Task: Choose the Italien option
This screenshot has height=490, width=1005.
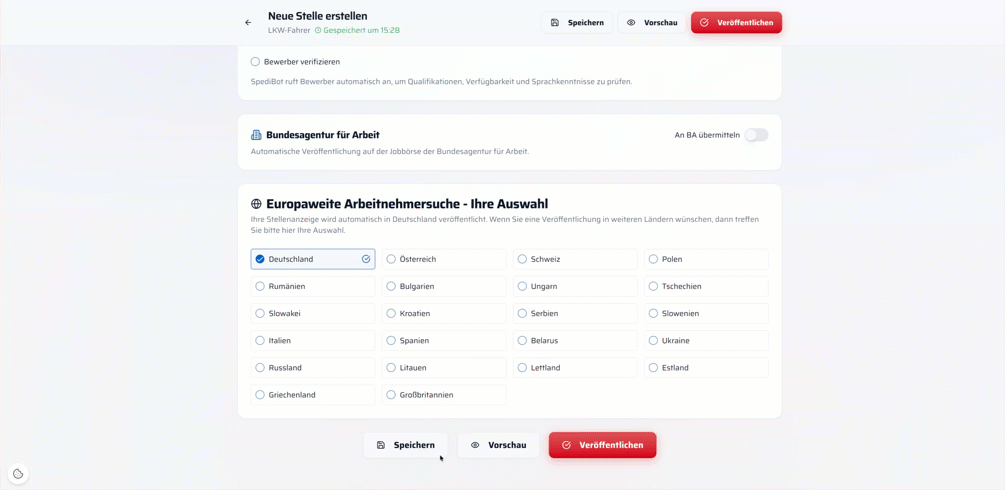Action: coord(313,341)
